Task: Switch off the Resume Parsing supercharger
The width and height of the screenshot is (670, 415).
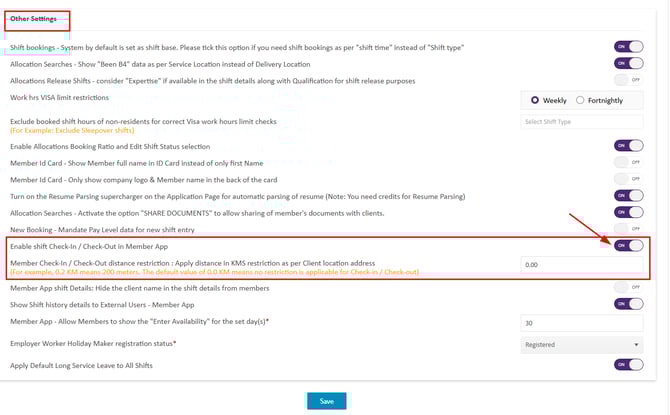Action: pos(628,196)
